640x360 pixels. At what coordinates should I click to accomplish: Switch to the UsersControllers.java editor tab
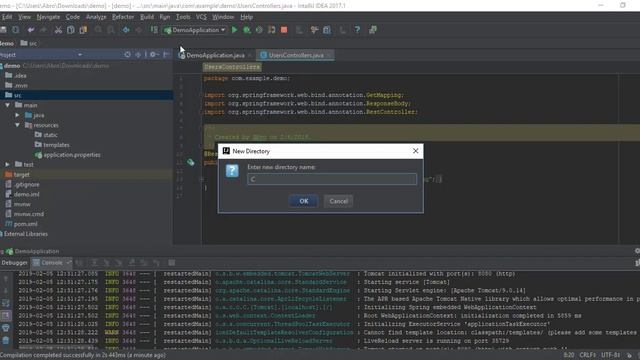[296, 55]
